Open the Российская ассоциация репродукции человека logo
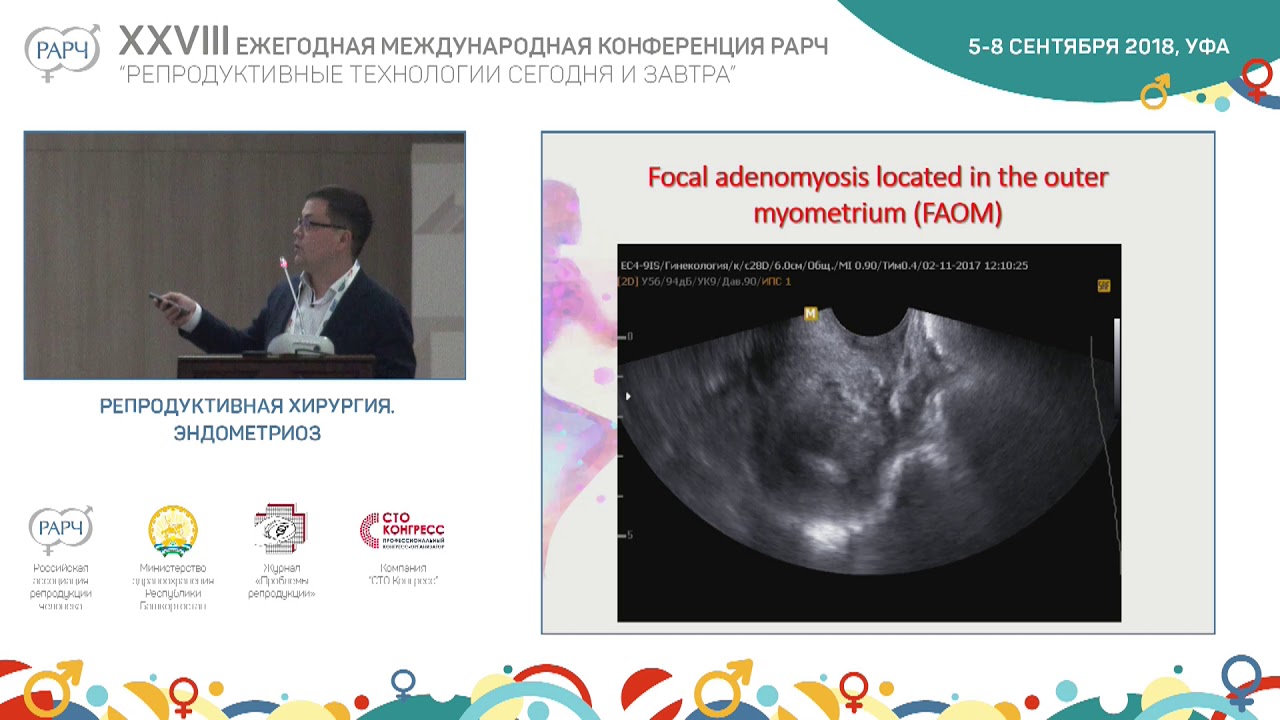This screenshot has width=1280, height=720. 61,530
